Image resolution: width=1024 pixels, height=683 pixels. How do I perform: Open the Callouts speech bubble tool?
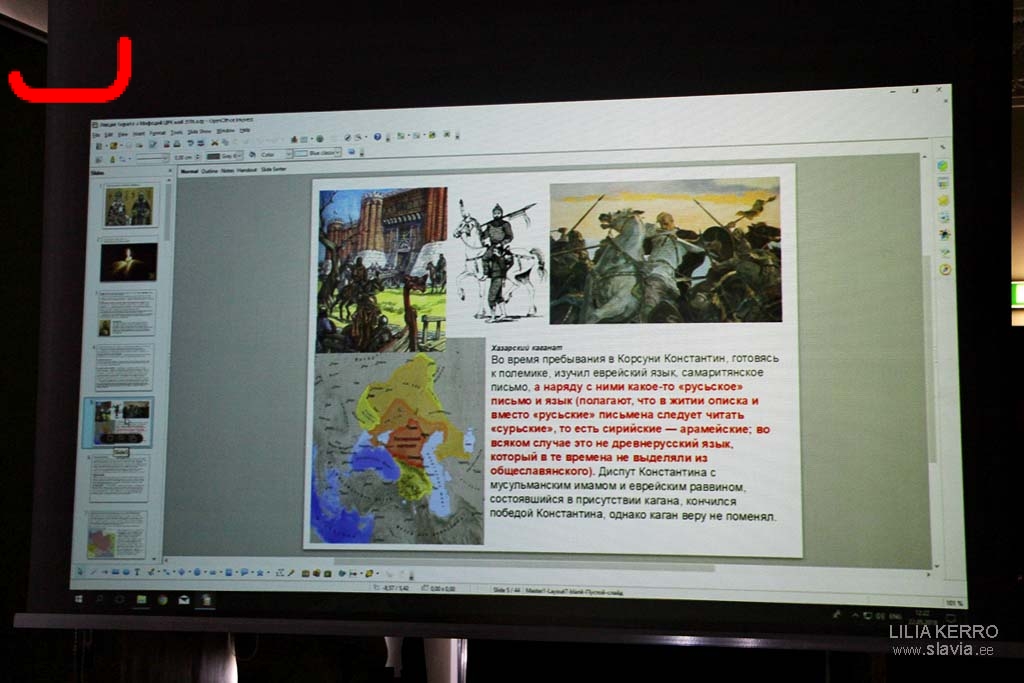coord(244,573)
